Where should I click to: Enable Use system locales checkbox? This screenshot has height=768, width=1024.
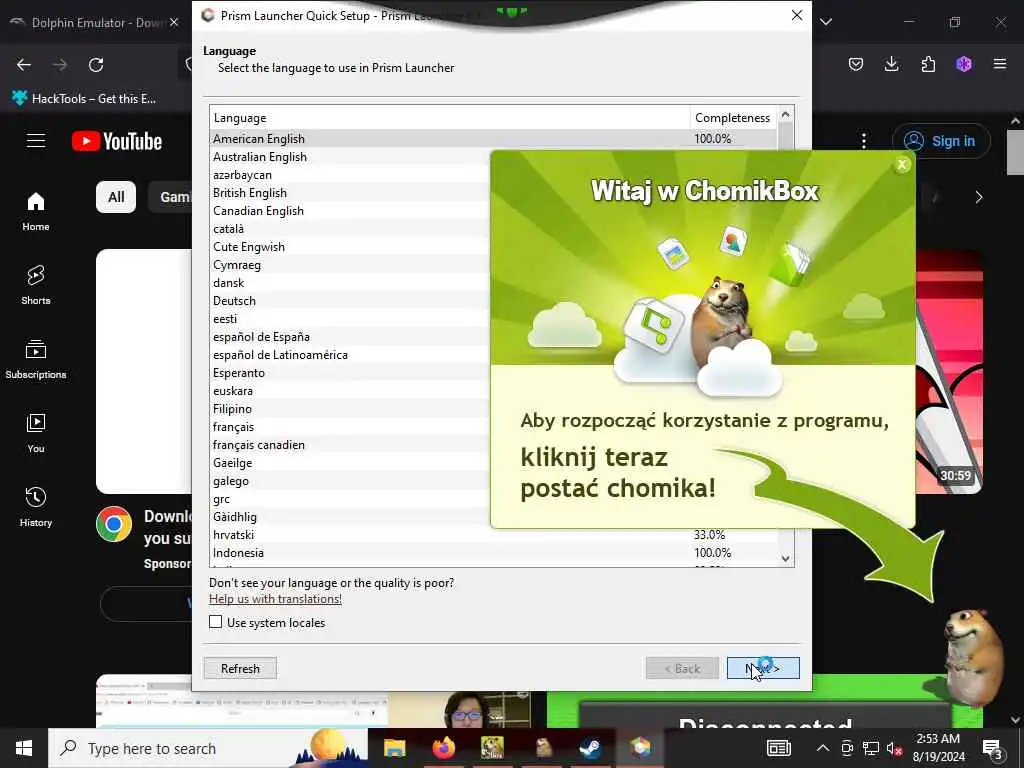tap(216, 622)
